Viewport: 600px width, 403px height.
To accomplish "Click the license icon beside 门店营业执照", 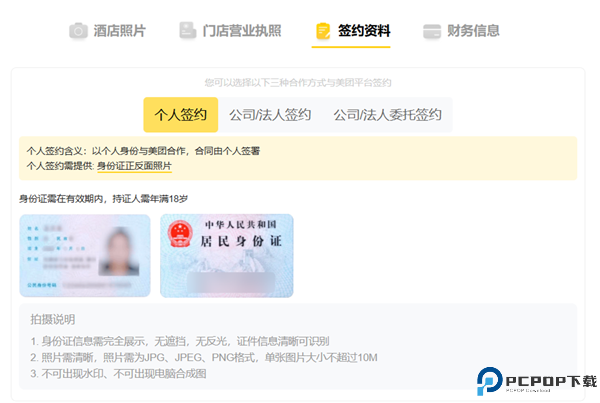I will (x=187, y=31).
